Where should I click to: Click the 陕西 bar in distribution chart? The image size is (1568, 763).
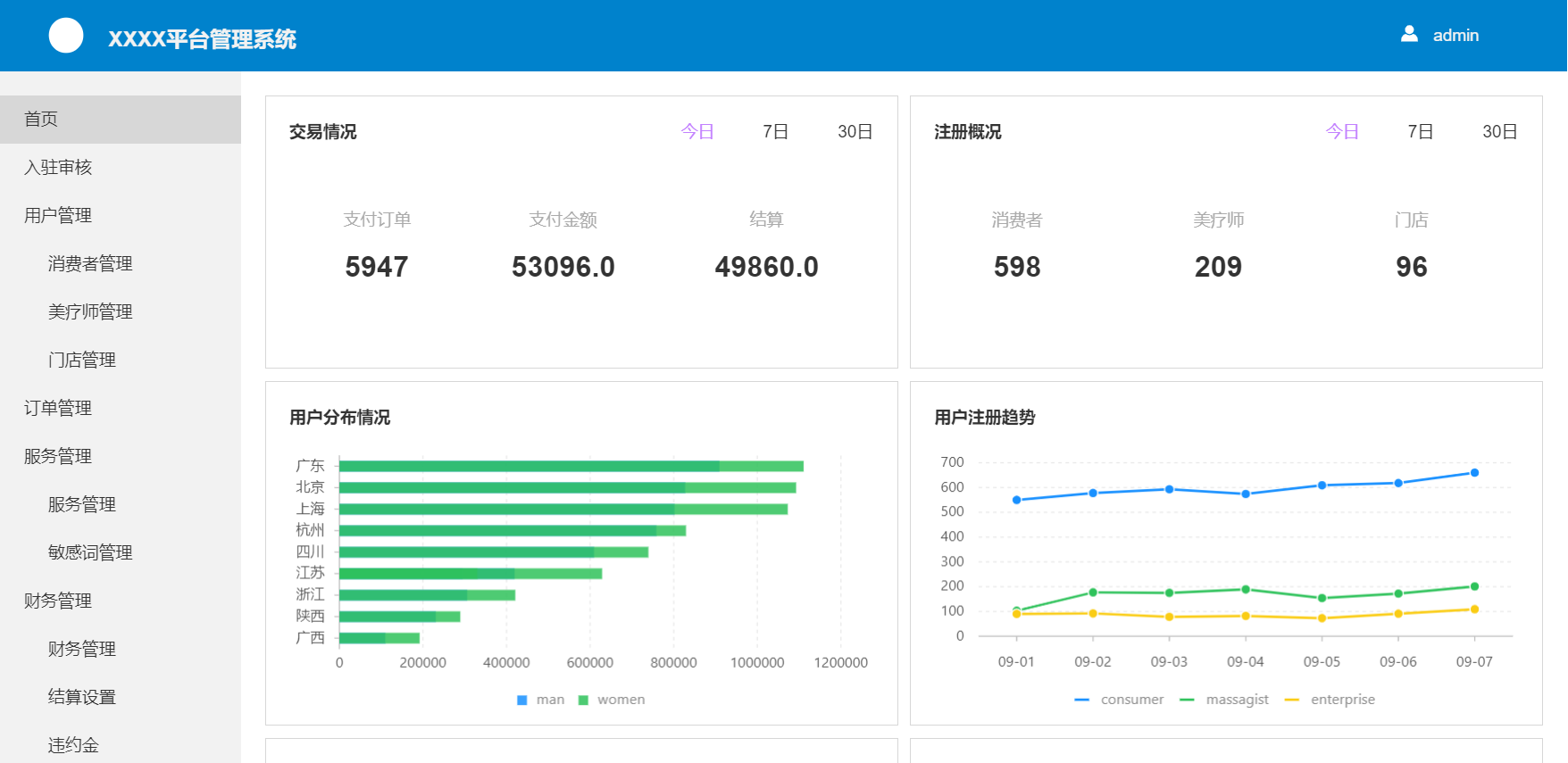[400, 616]
